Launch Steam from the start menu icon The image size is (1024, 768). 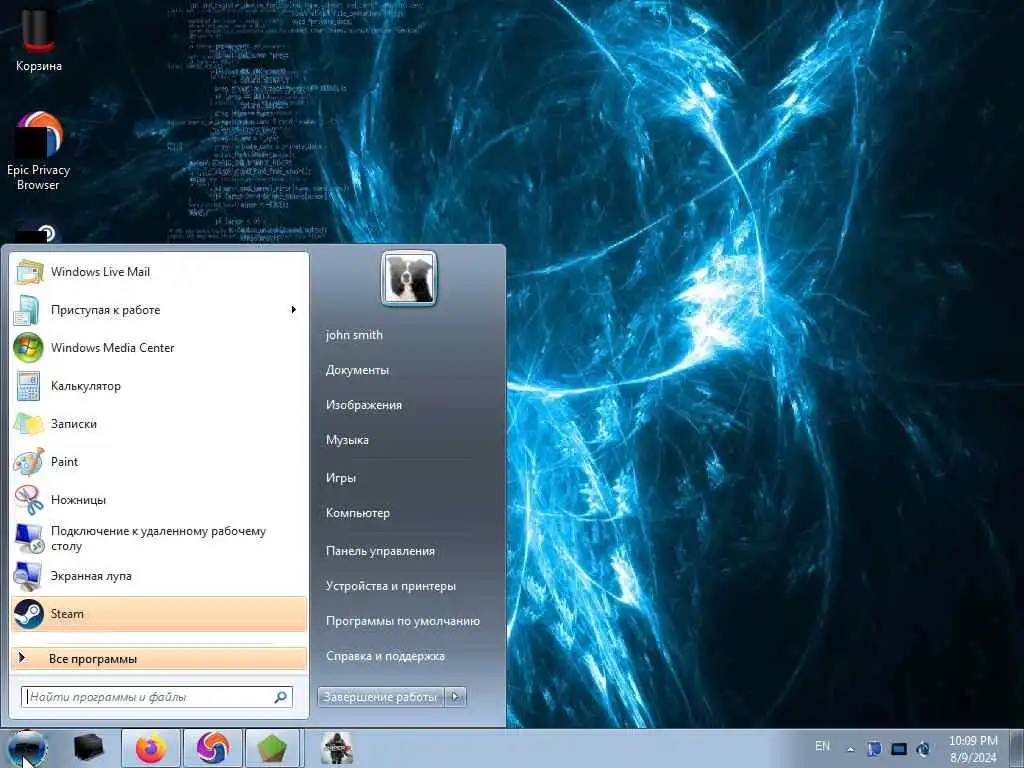(x=29, y=614)
